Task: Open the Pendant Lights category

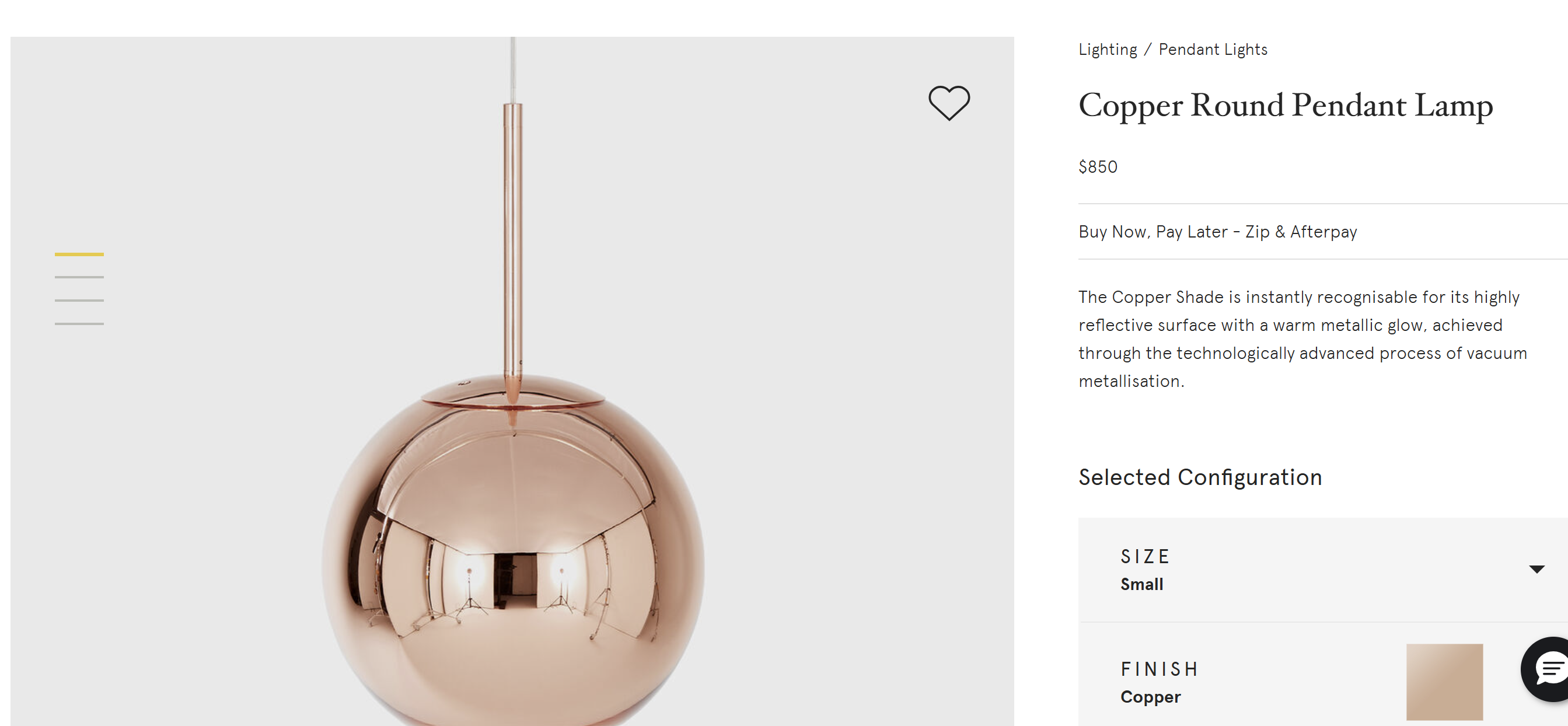Action: (1213, 49)
